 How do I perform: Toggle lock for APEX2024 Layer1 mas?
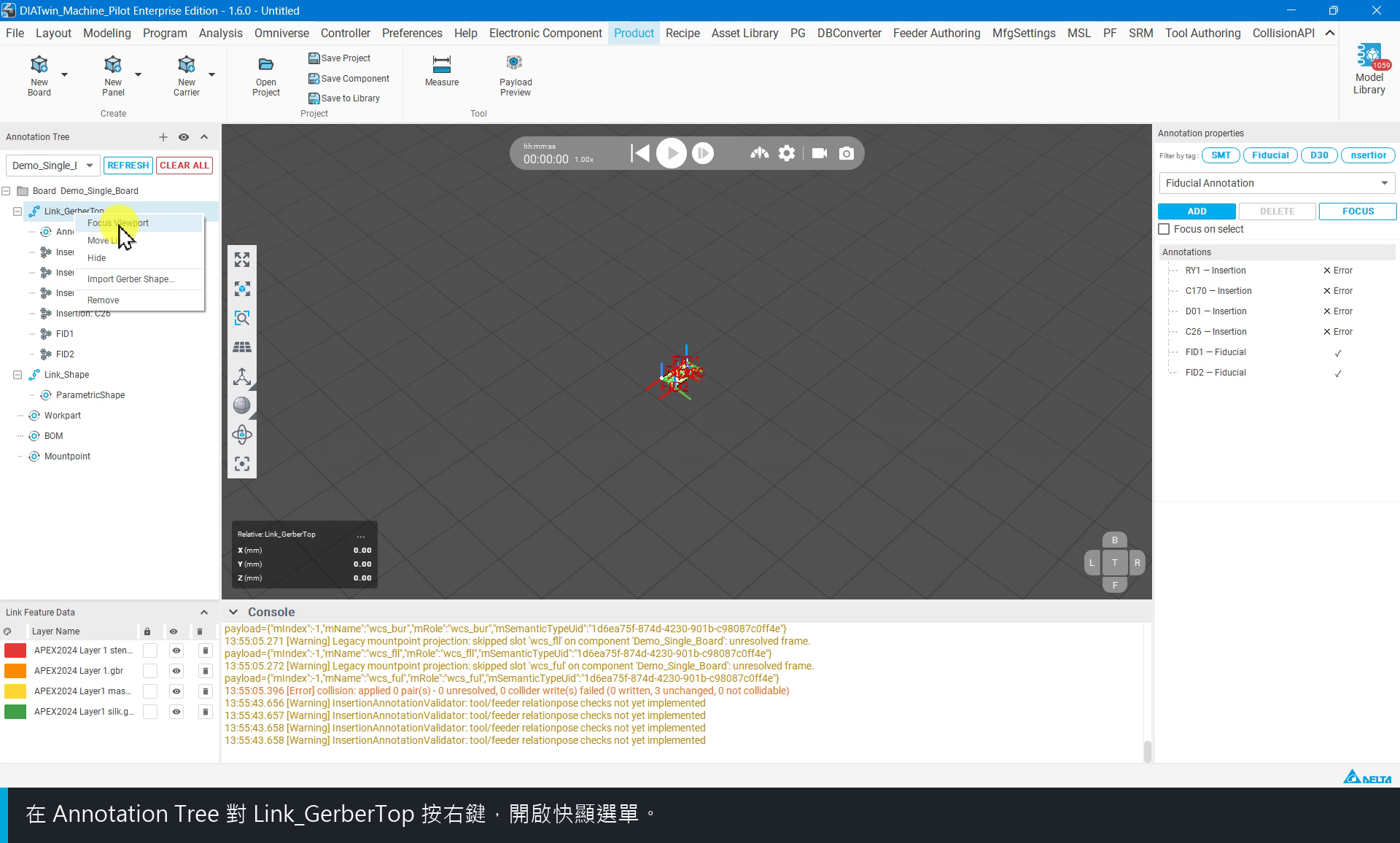[x=150, y=691]
